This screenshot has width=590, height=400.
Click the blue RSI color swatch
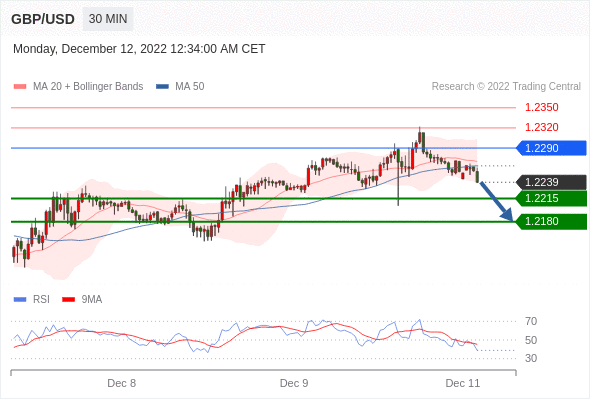coord(20,300)
